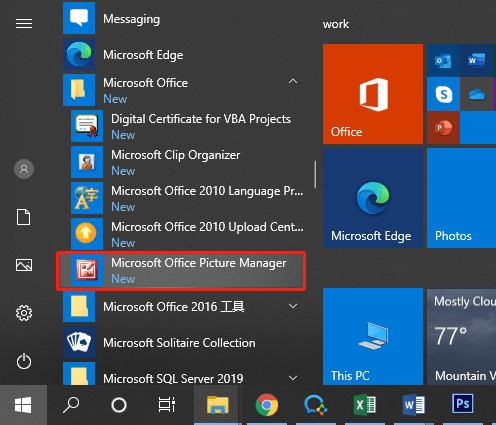
Task: Open Microsoft Office 2010 Upload Center icon
Action: [87, 234]
